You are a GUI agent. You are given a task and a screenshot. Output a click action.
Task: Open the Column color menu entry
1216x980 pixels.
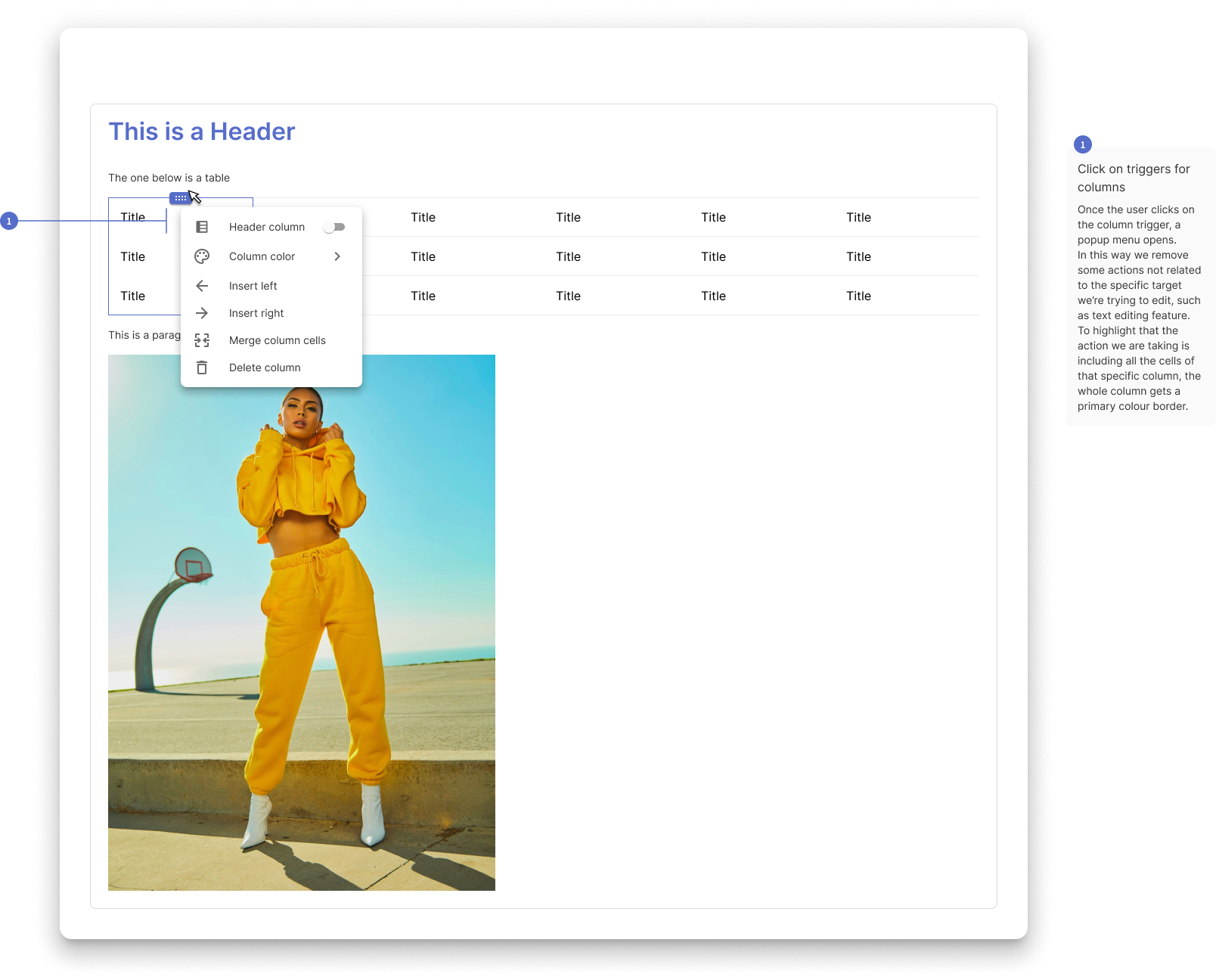click(271, 256)
